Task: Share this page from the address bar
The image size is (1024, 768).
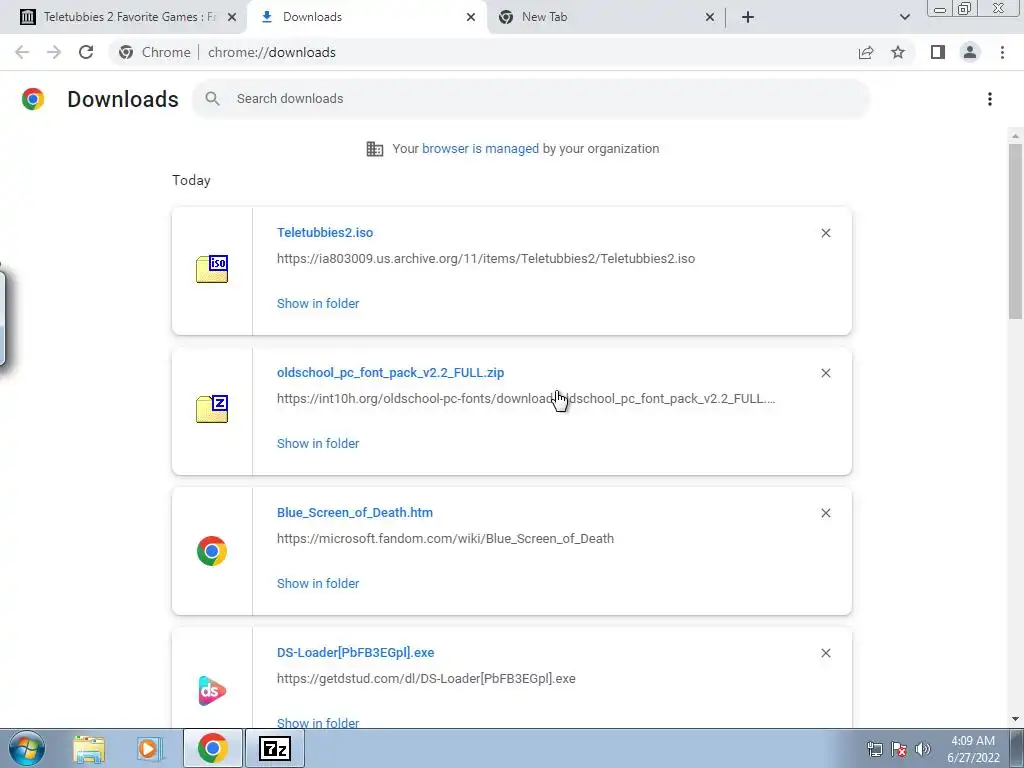Action: [866, 52]
